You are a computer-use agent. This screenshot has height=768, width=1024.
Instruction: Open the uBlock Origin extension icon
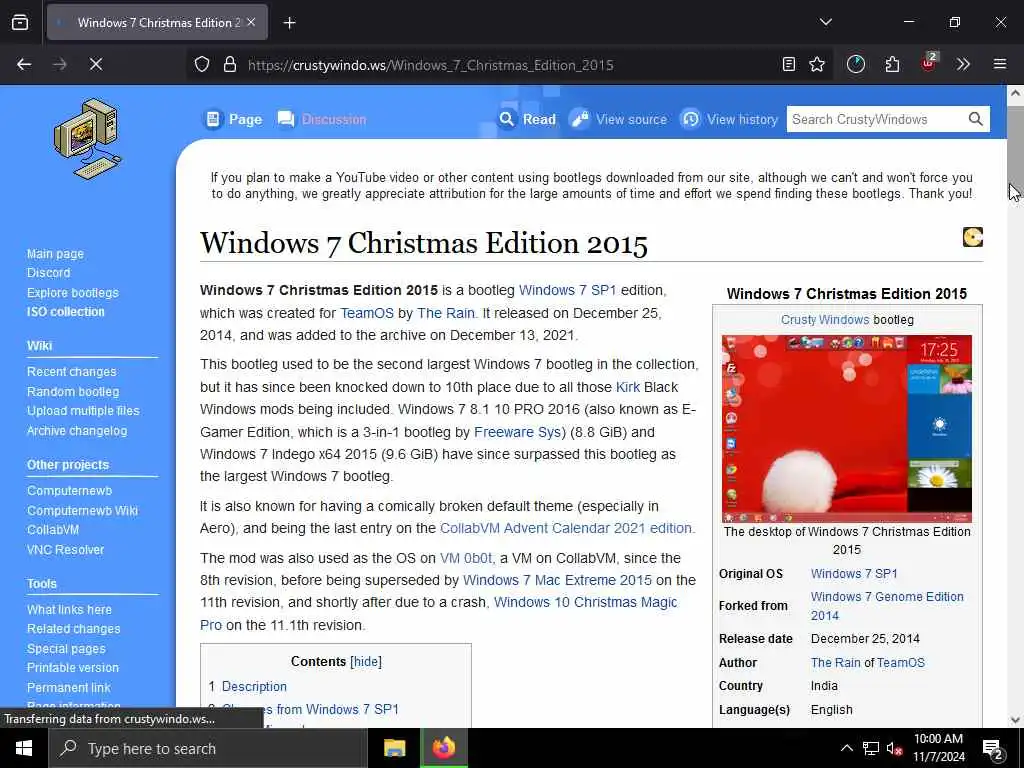pos(928,63)
